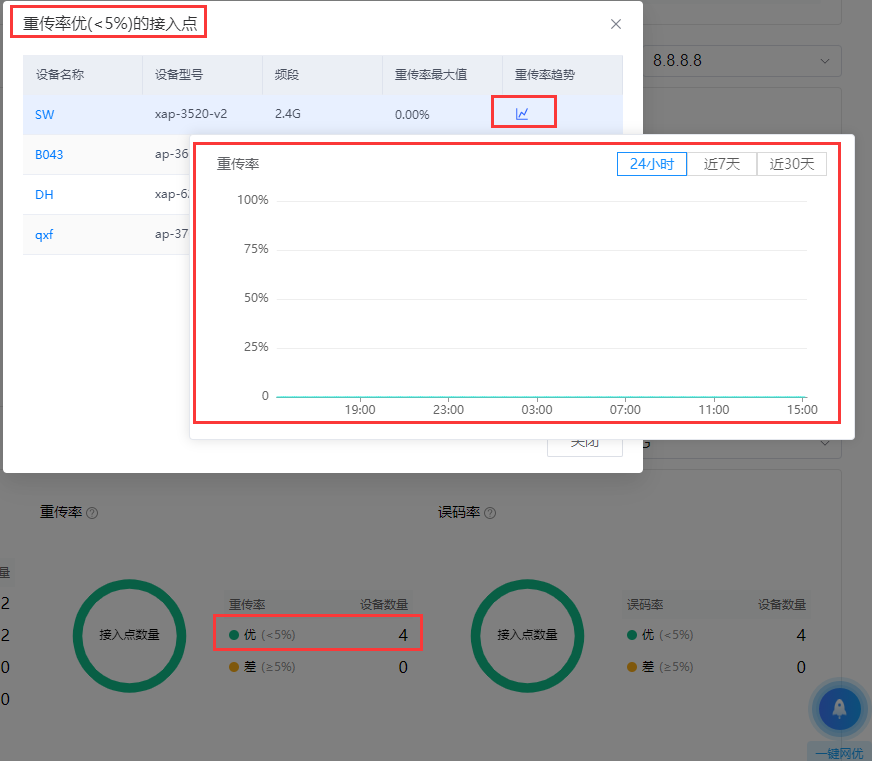Select the 24小时 time range tab
The height and width of the screenshot is (761, 872).
pos(652,164)
